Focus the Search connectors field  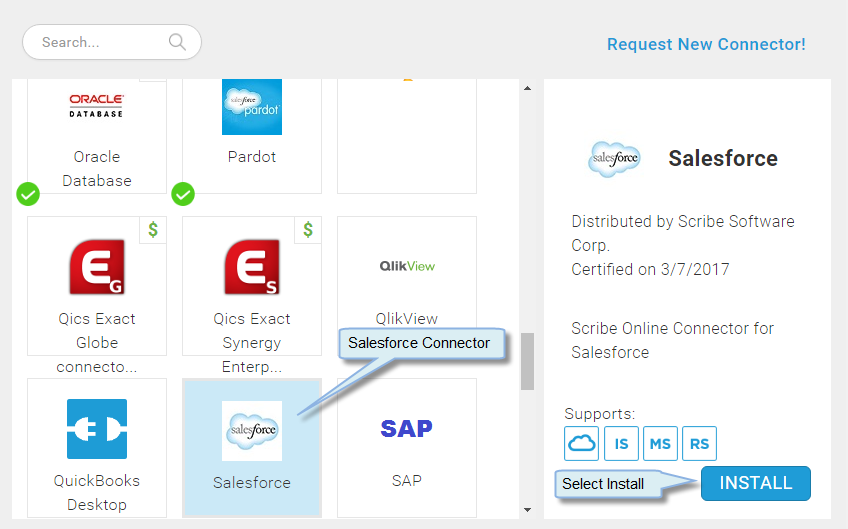[x=112, y=42]
